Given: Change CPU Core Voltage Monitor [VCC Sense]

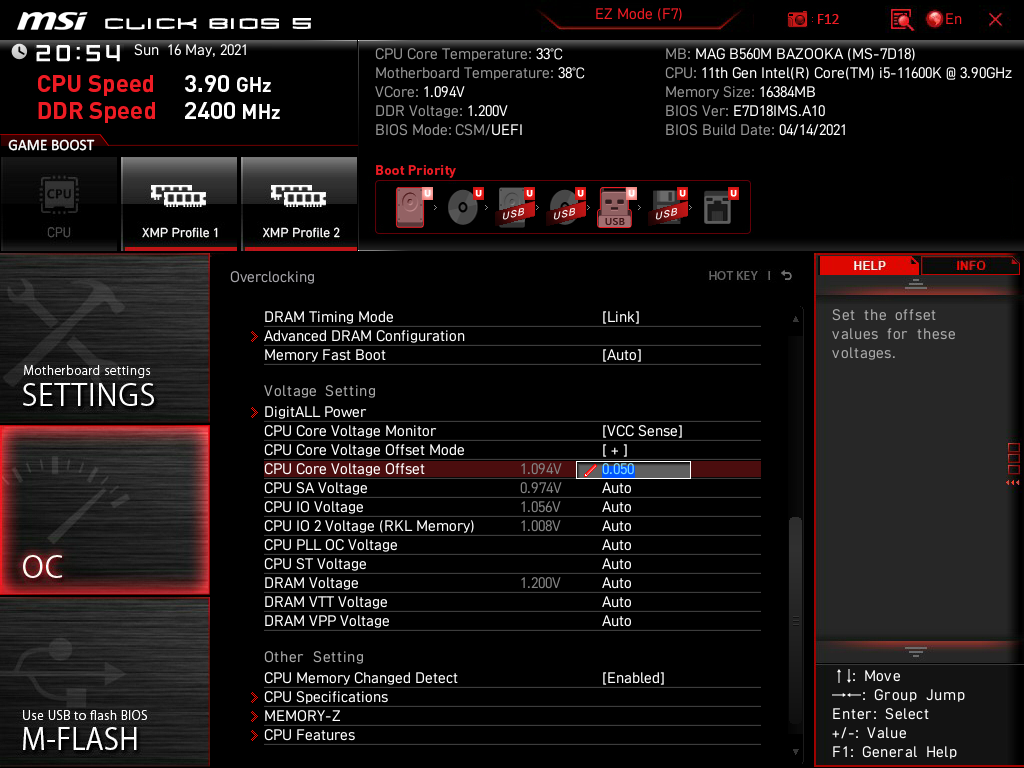Looking at the screenshot, I should pos(642,431).
